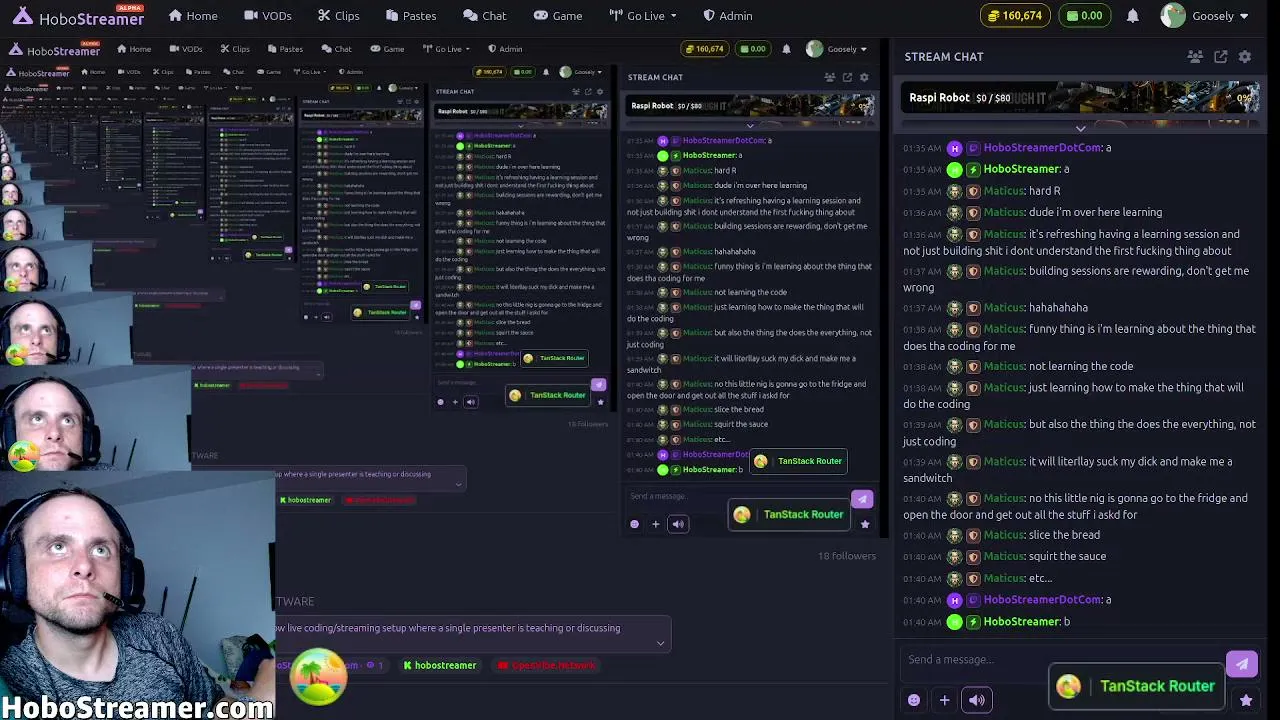Click the nested stream's Raspi Robot goal bar
Viewport: 1280px width, 720px height.
point(750,106)
